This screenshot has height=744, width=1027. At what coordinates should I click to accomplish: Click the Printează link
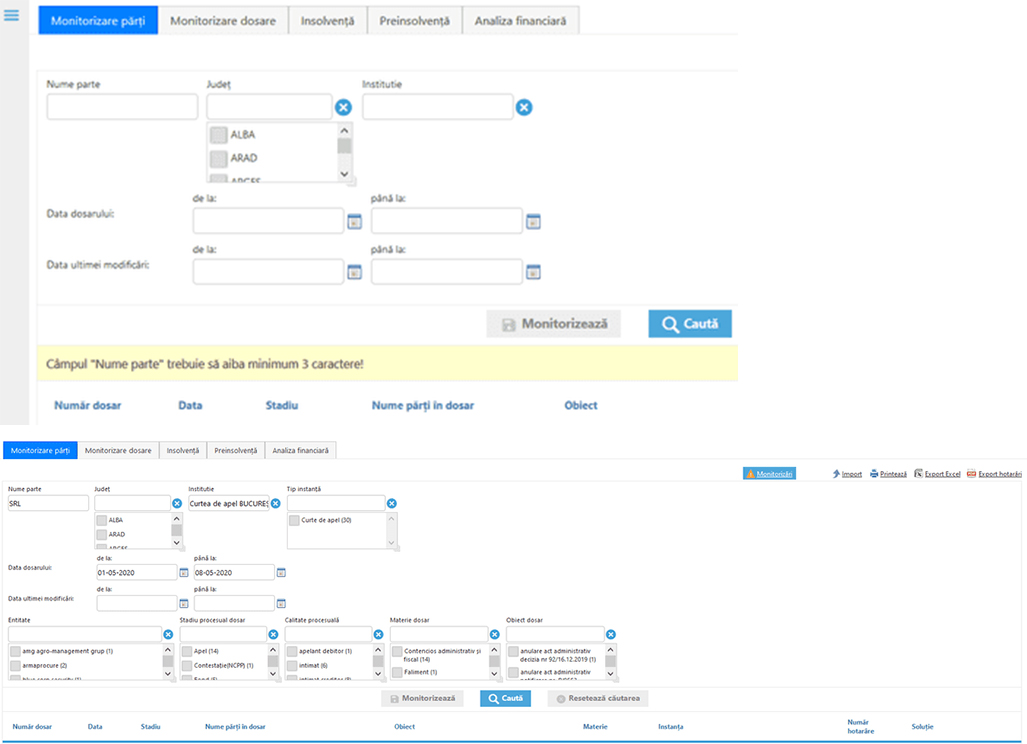888,474
